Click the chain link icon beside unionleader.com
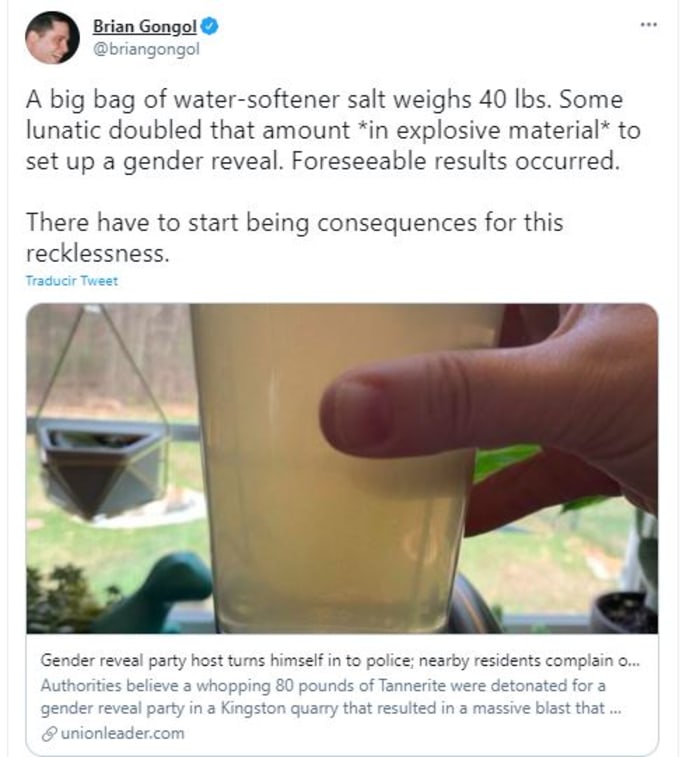 tap(48, 733)
